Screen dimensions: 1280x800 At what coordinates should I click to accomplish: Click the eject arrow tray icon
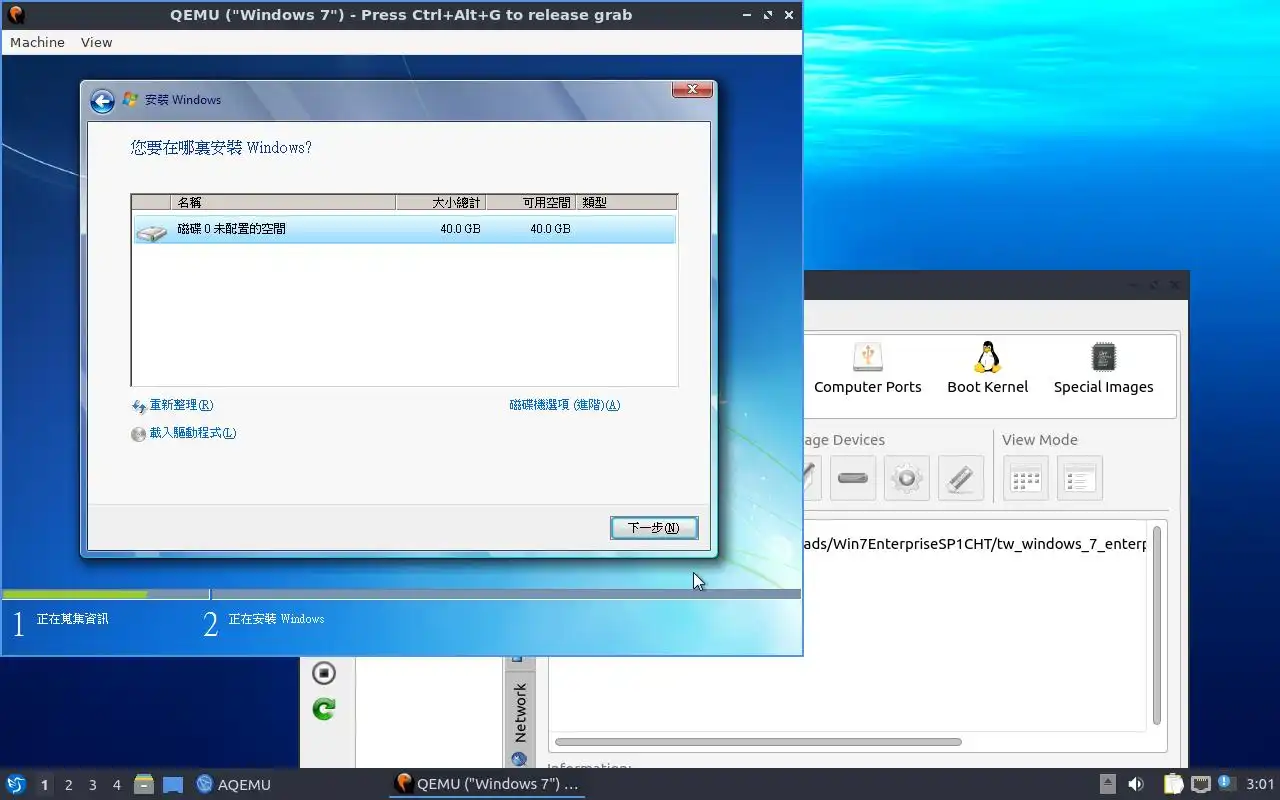(1108, 784)
